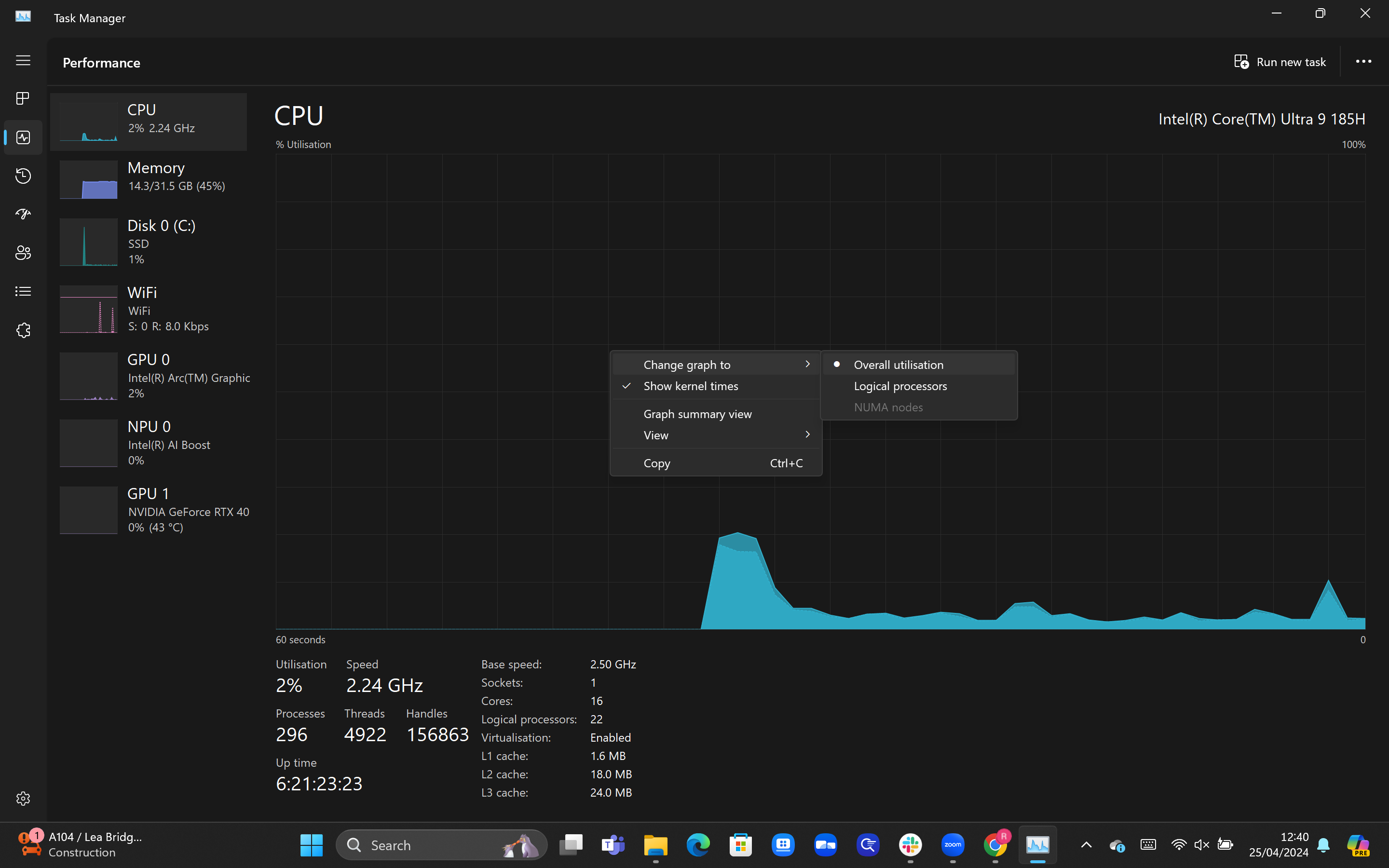Choose Copy from the context menu
The image size is (1389, 868).
pyautogui.click(x=716, y=463)
